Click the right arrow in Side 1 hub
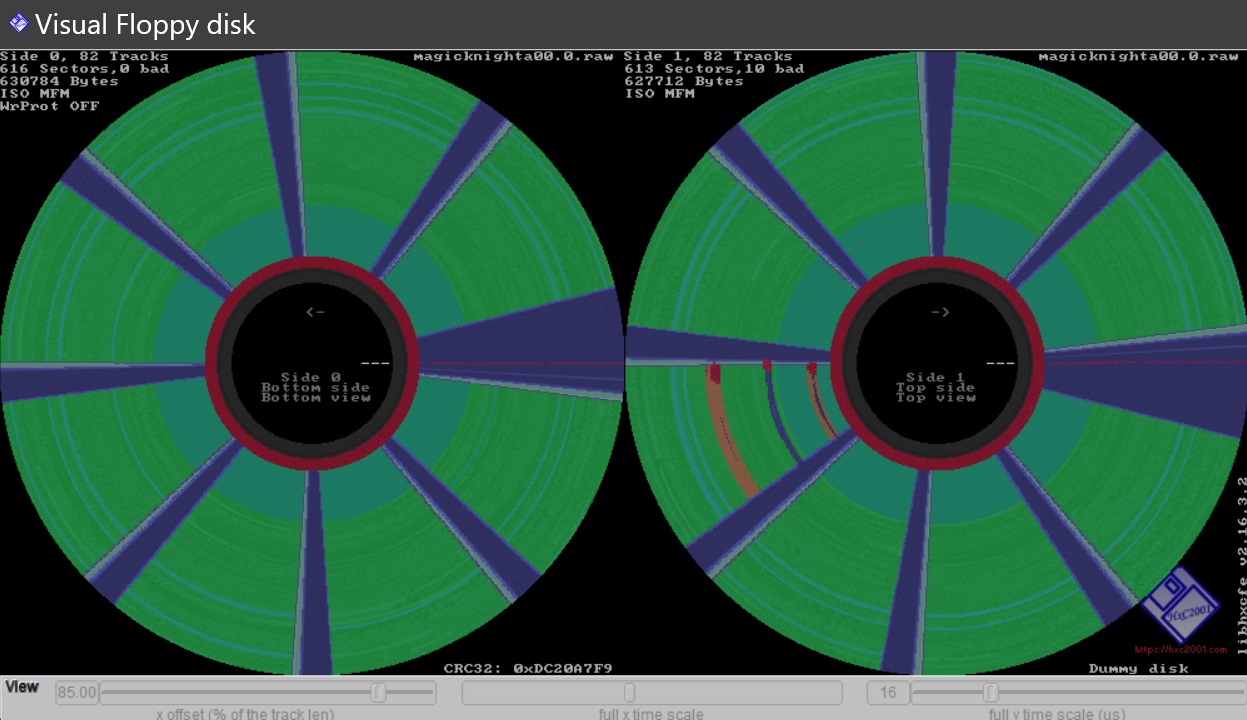 (940, 312)
